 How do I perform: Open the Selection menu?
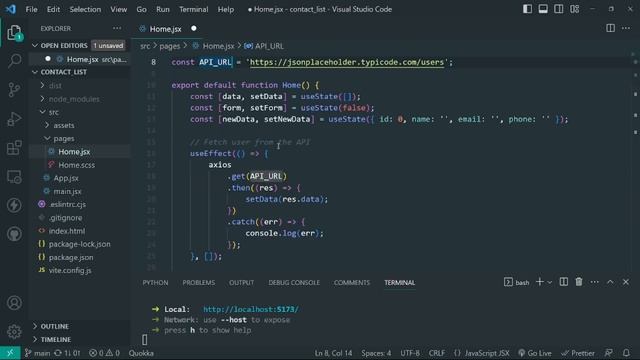[85, 9]
